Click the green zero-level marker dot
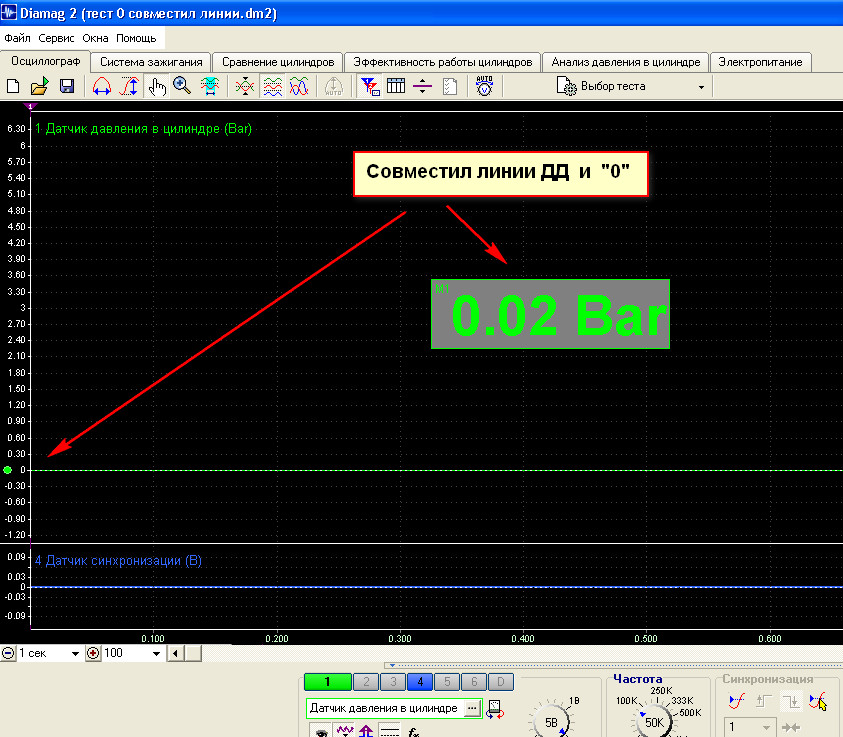Viewport: 843px width, 737px height. click(x=8, y=470)
